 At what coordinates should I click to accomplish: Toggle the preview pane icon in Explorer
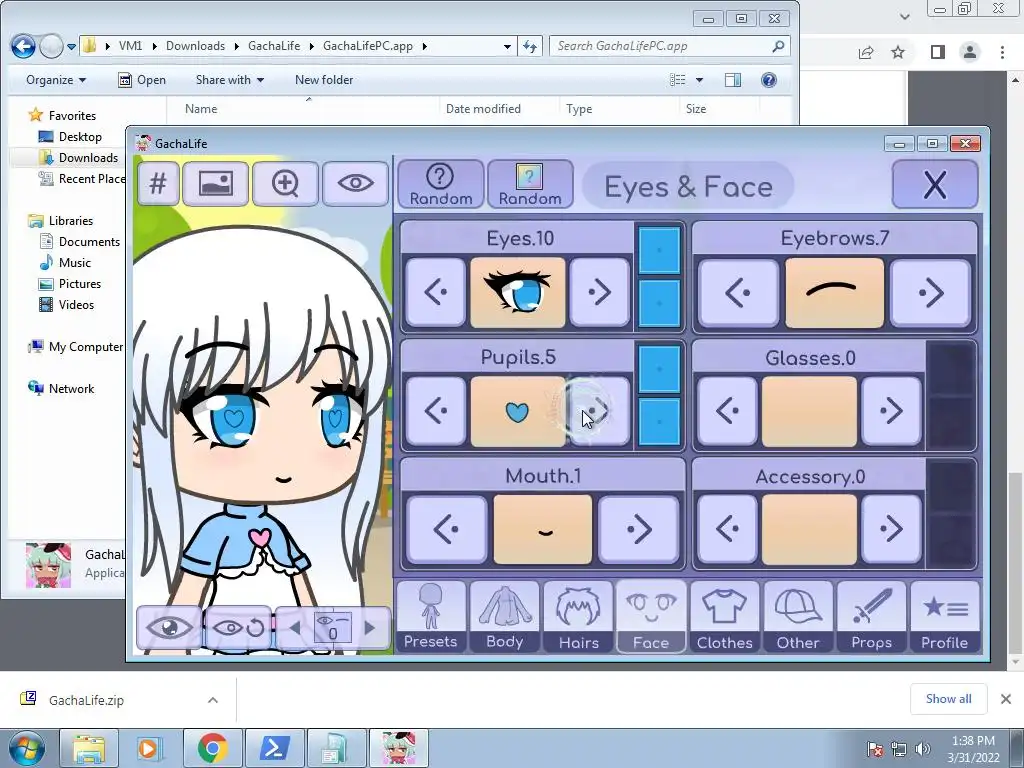[x=733, y=80]
